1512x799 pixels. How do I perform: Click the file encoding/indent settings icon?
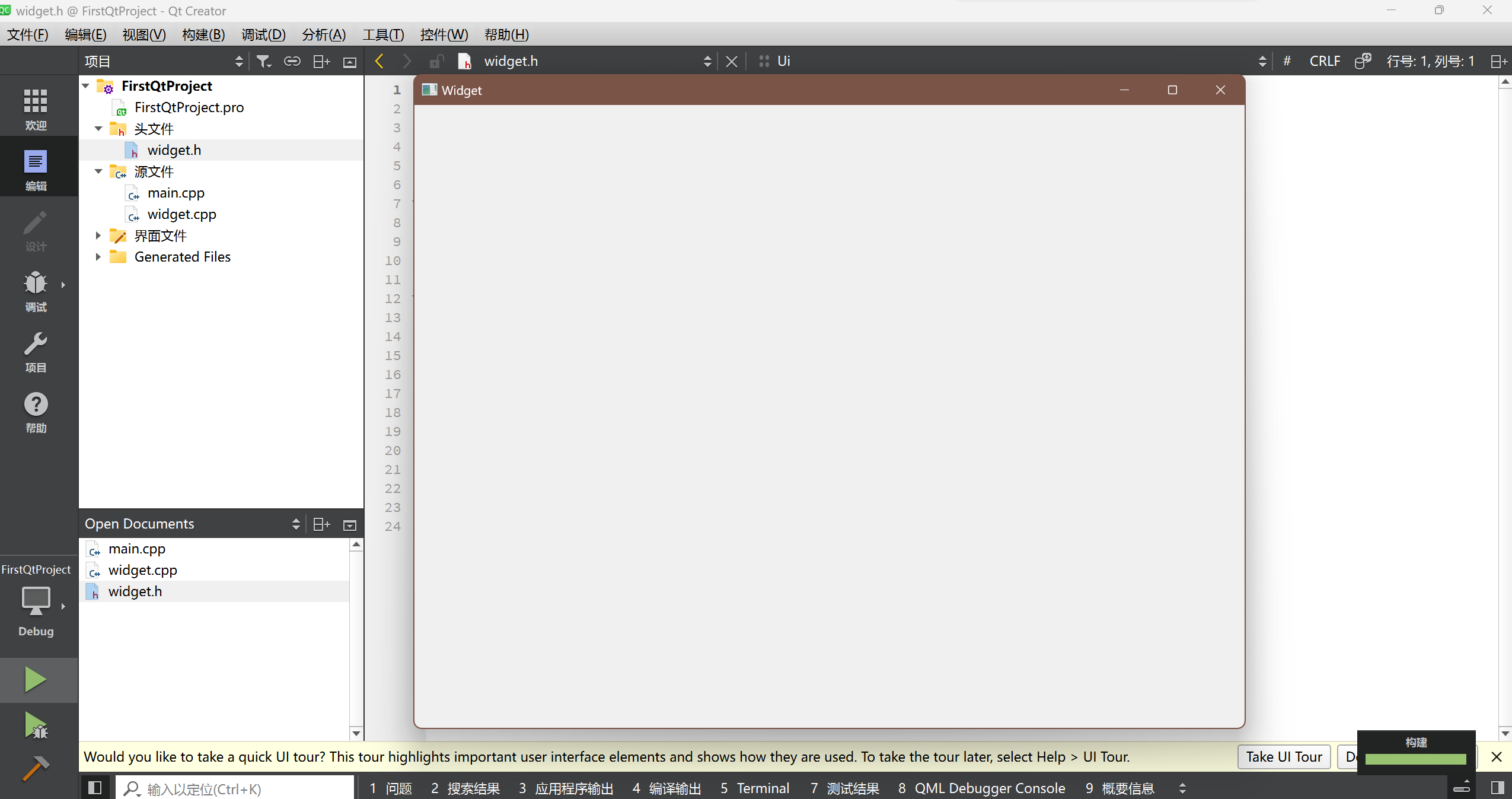(x=1363, y=61)
